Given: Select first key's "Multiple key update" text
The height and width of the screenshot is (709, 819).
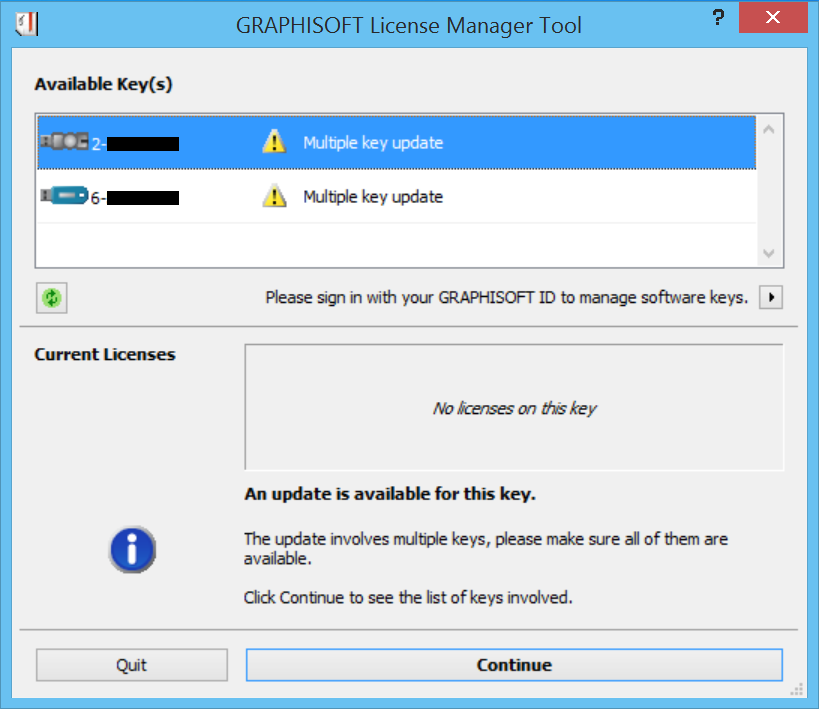Looking at the screenshot, I should click(x=373, y=143).
